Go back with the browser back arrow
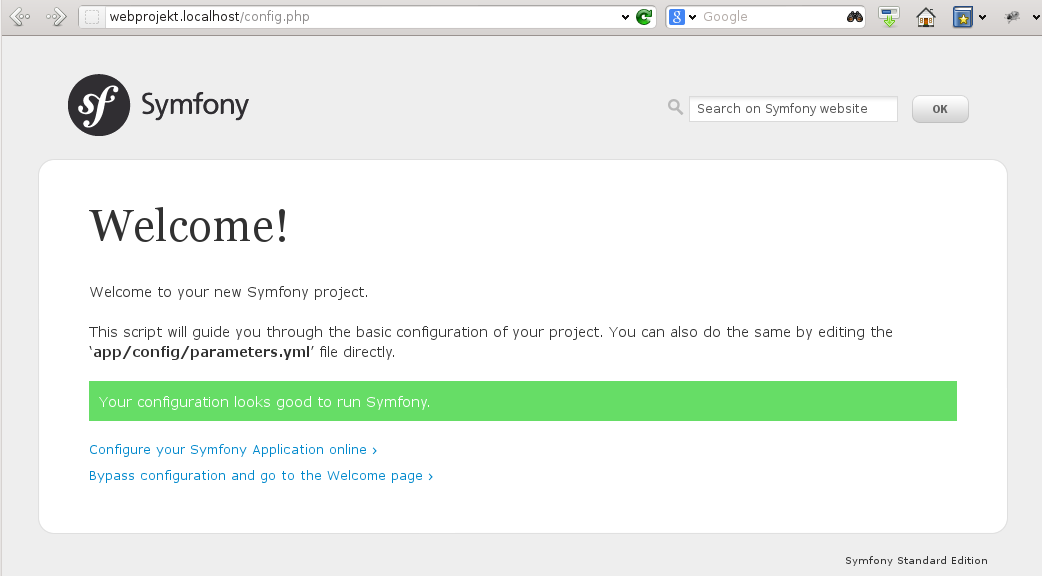The height and width of the screenshot is (576, 1042). [21, 17]
